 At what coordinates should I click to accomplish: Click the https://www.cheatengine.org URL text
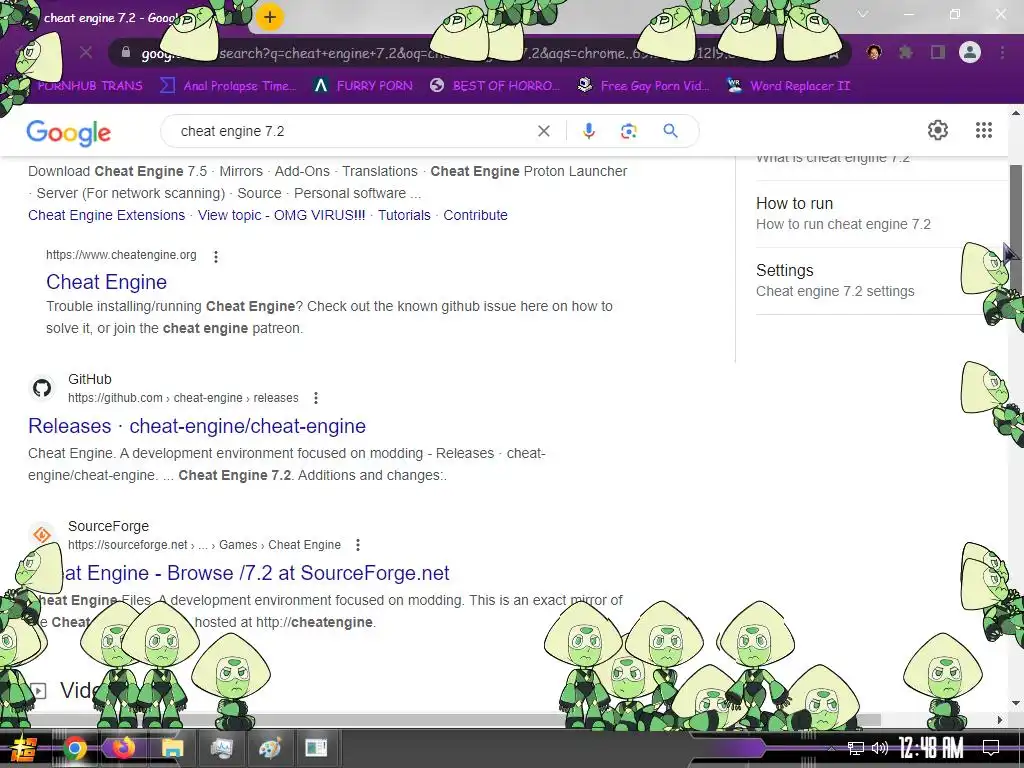(x=121, y=255)
